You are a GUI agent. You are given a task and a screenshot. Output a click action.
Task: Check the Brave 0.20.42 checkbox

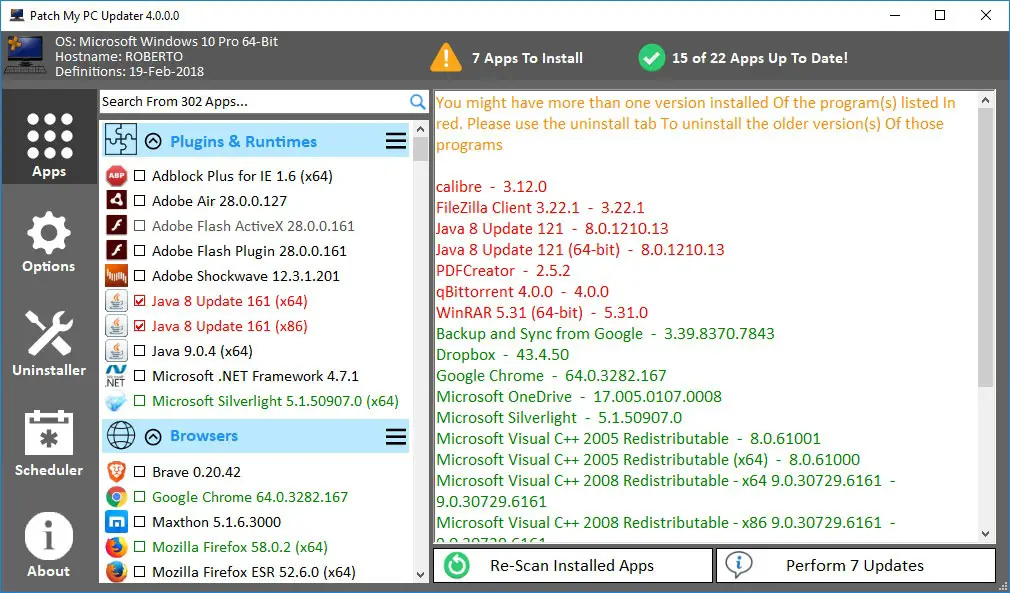[x=139, y=472]
